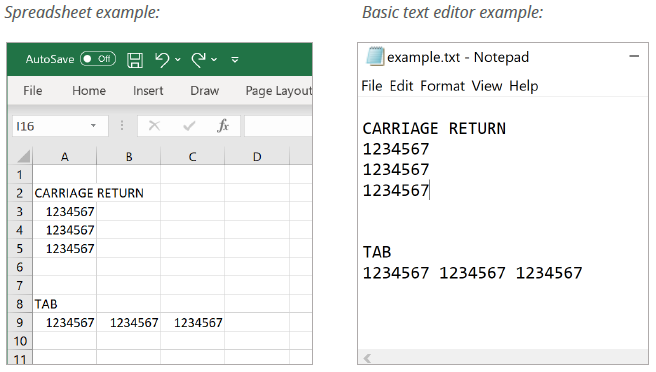
Task: Click cell A8 reading TAB
Action: (x=64, y=304)
